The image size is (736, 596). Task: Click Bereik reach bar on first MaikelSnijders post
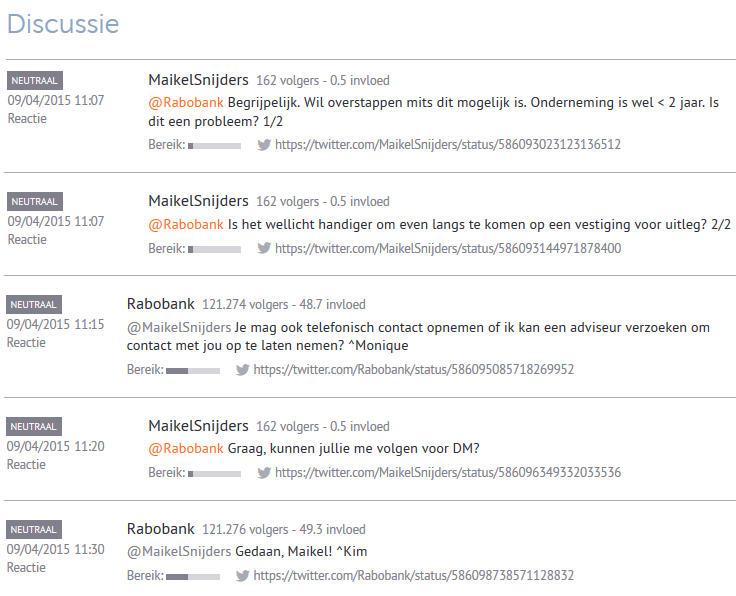click(214, 146)
